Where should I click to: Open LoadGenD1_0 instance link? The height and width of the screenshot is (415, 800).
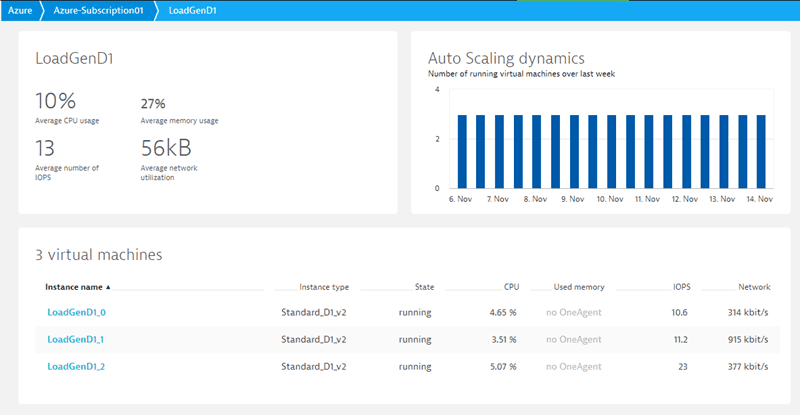tap(77, 312)
